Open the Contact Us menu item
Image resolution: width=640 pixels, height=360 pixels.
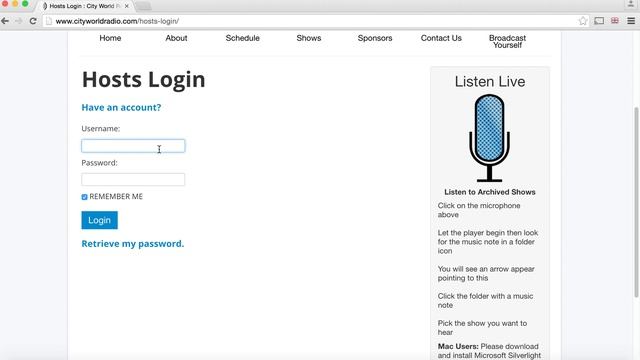441,38
